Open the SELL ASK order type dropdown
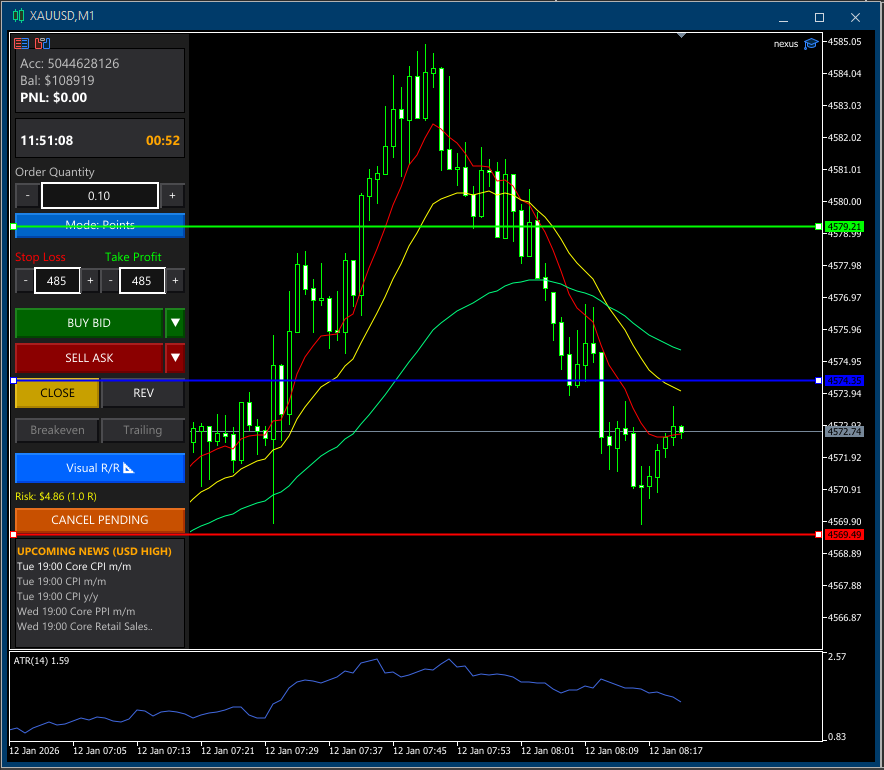 click(x=174, y=358)
